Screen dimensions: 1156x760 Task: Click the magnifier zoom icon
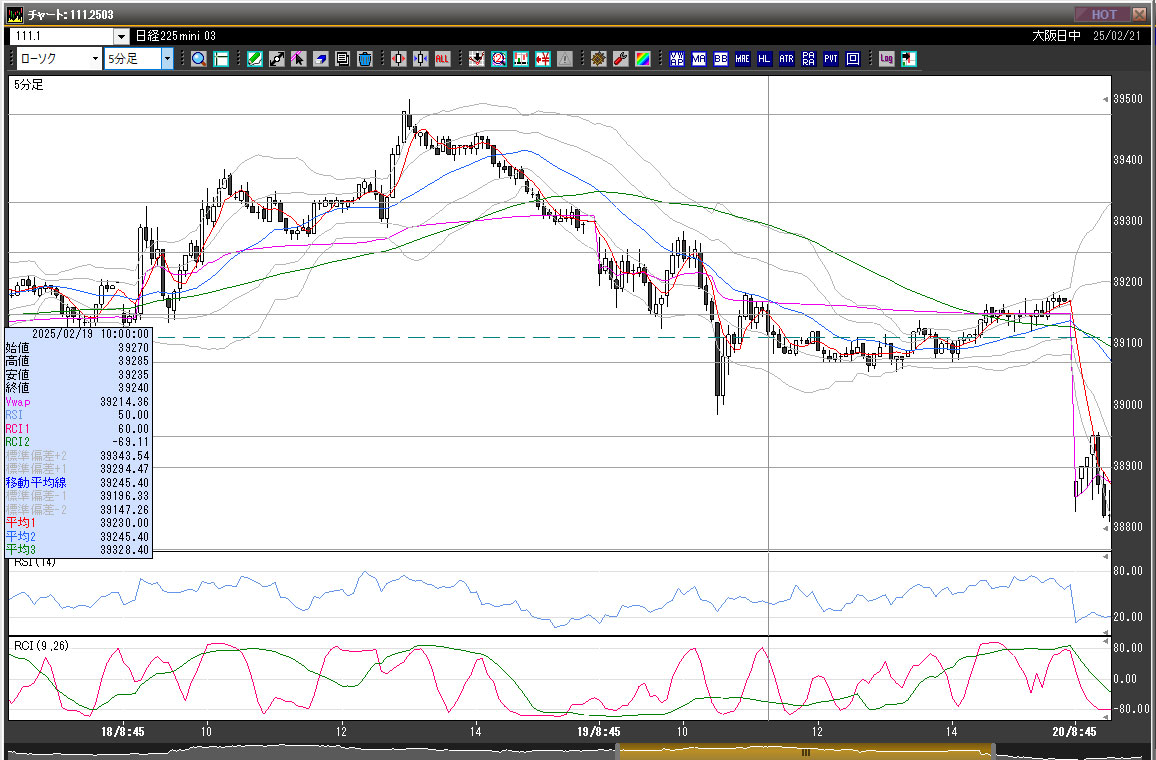[198, 59]
